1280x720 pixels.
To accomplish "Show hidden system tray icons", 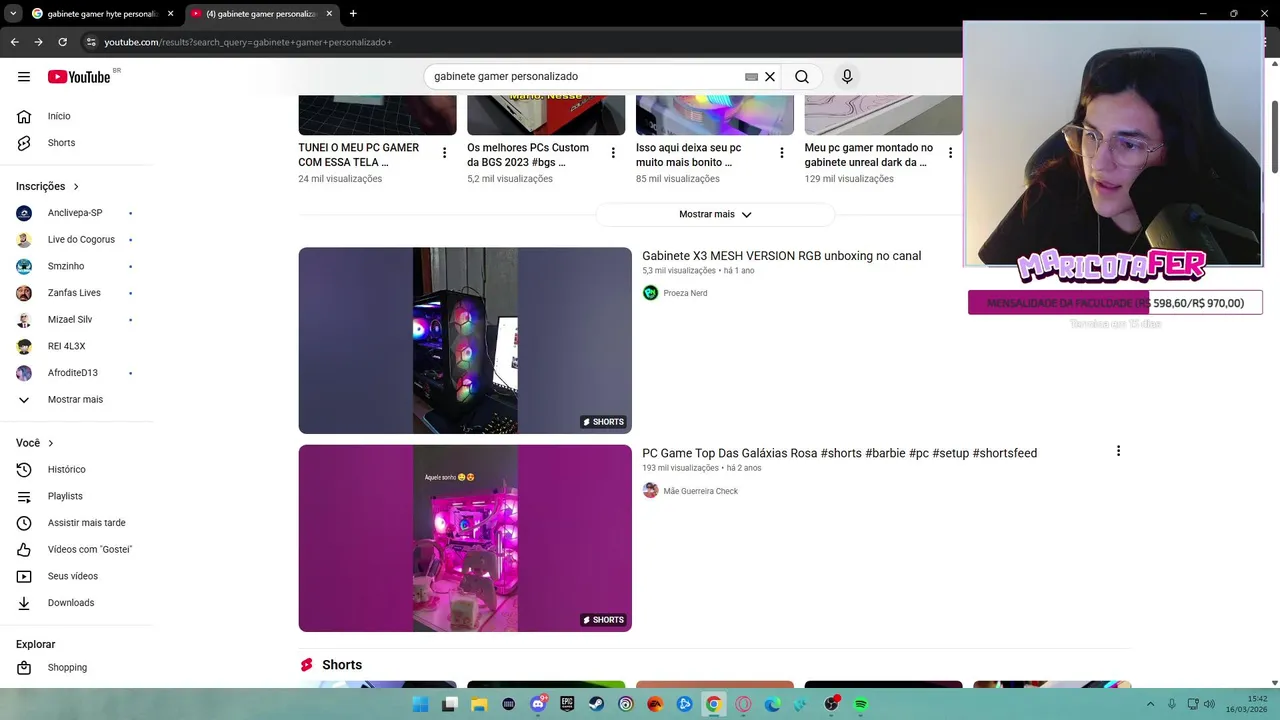I will coord(1150,704).
